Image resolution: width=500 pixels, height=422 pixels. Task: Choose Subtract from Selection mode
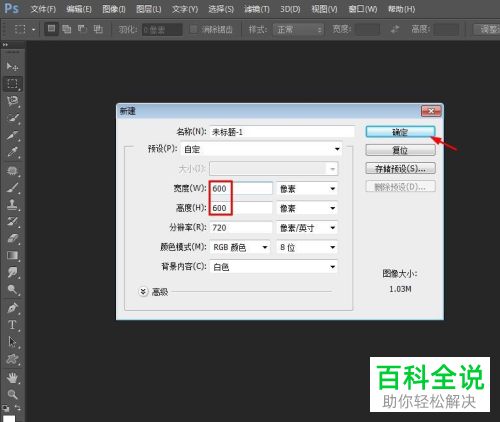pyautogui.click(x=82, y=29)
